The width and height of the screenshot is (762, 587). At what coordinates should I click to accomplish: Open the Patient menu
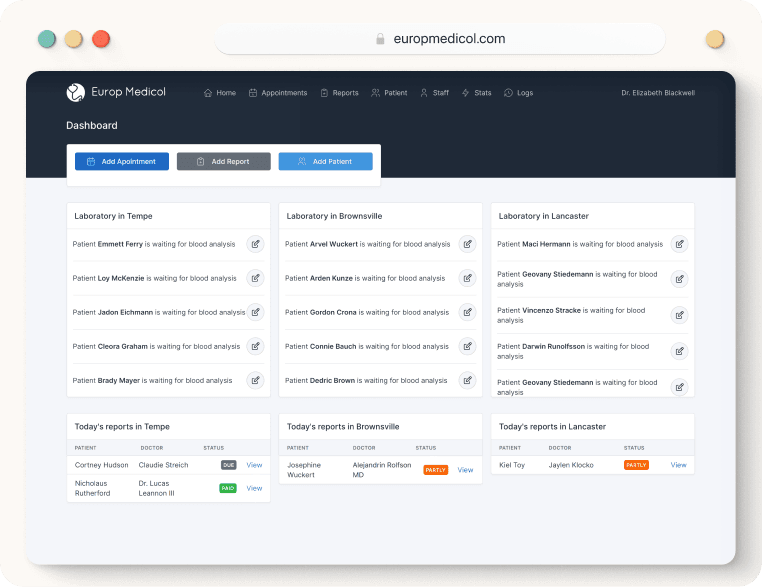coord(389,93)
